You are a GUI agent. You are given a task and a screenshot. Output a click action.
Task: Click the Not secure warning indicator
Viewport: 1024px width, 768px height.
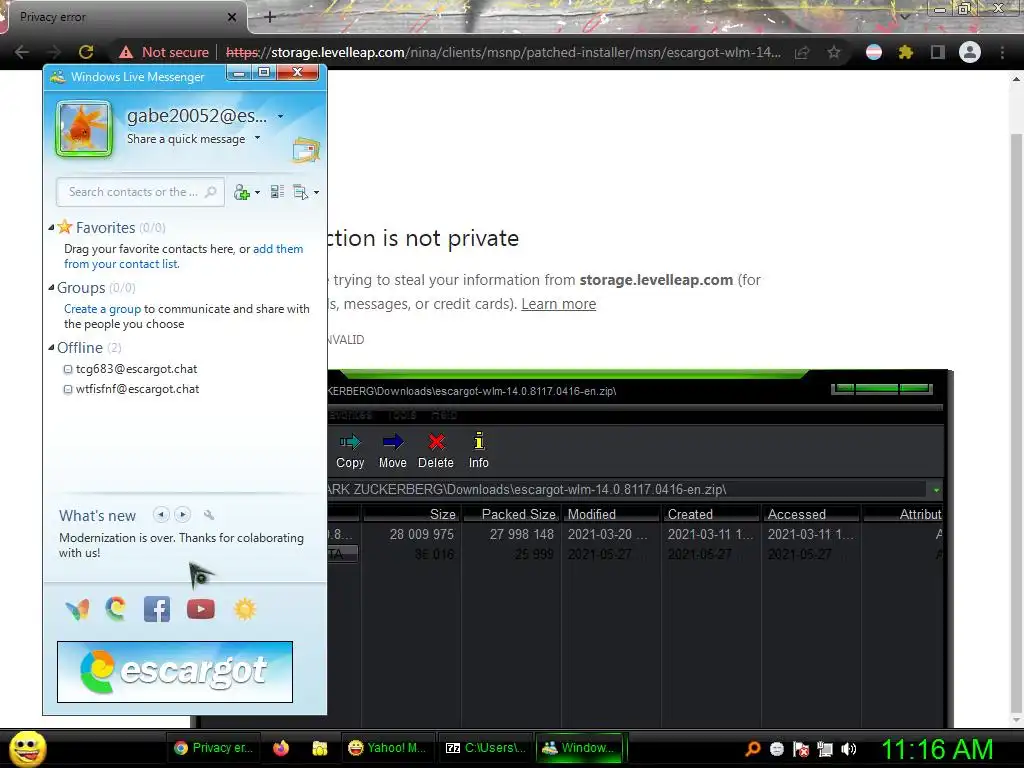(x=164, y=52)
